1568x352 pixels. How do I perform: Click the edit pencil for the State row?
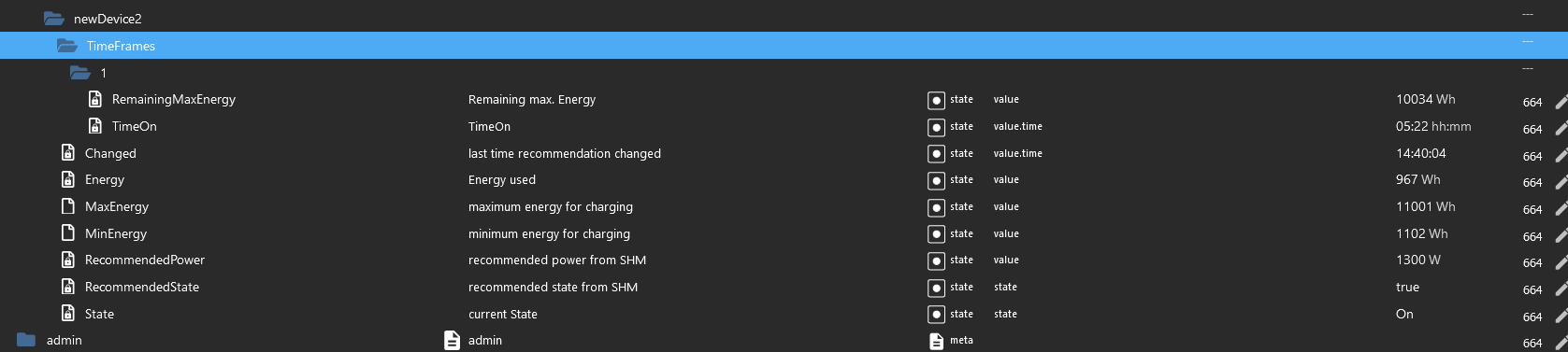[1561, 317]
